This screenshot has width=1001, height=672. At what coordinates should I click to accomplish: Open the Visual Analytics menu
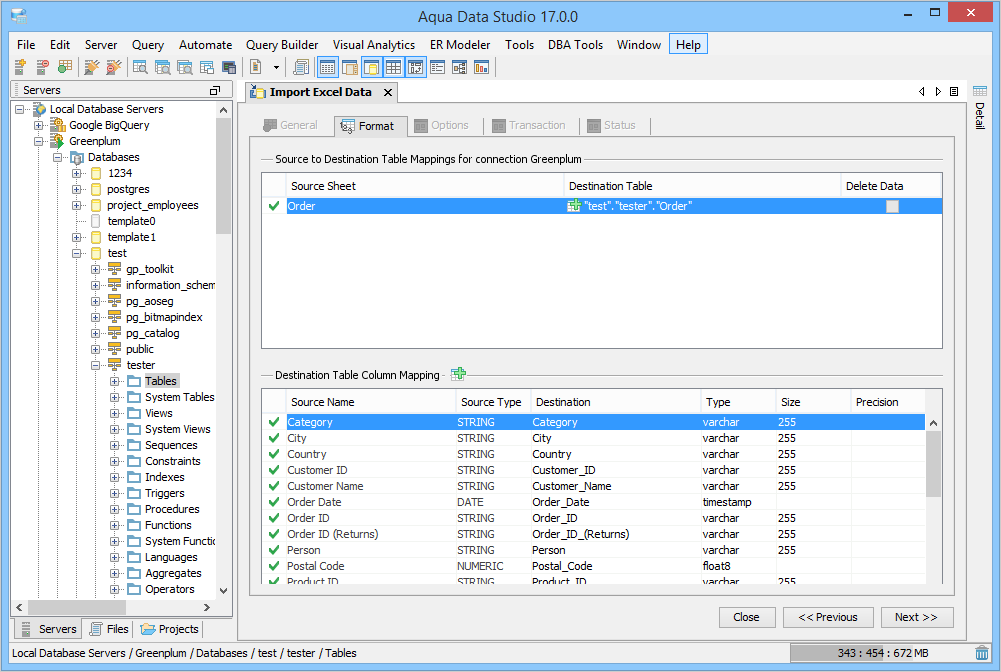click(373, 45)
